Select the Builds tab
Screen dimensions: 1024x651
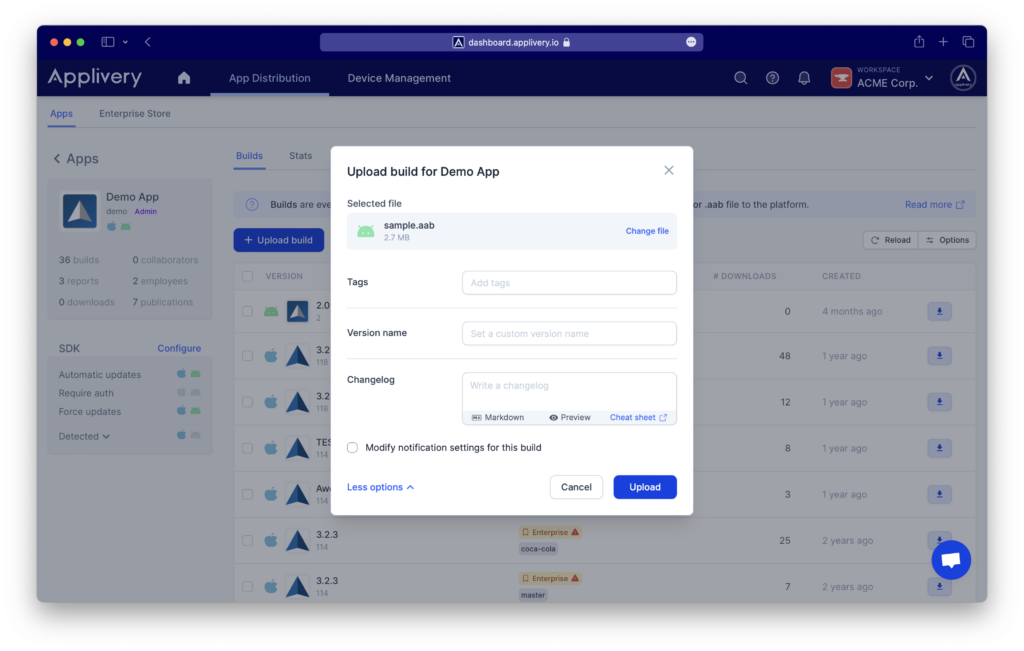[x=249, y=156]
